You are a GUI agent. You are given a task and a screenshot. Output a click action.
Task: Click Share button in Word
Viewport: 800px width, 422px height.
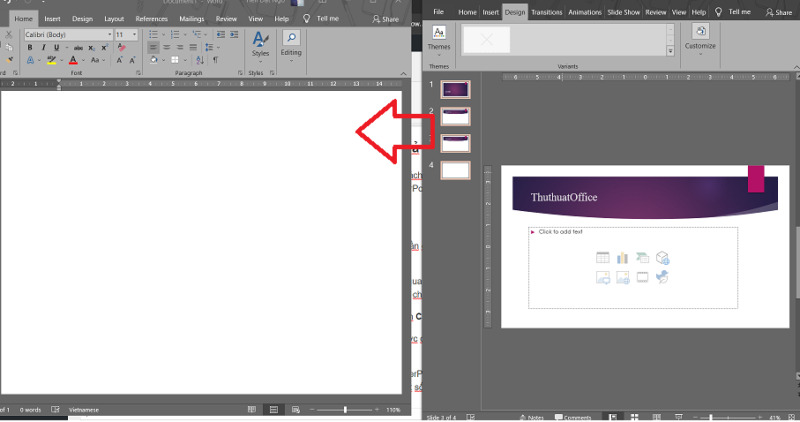pos(386,19)
